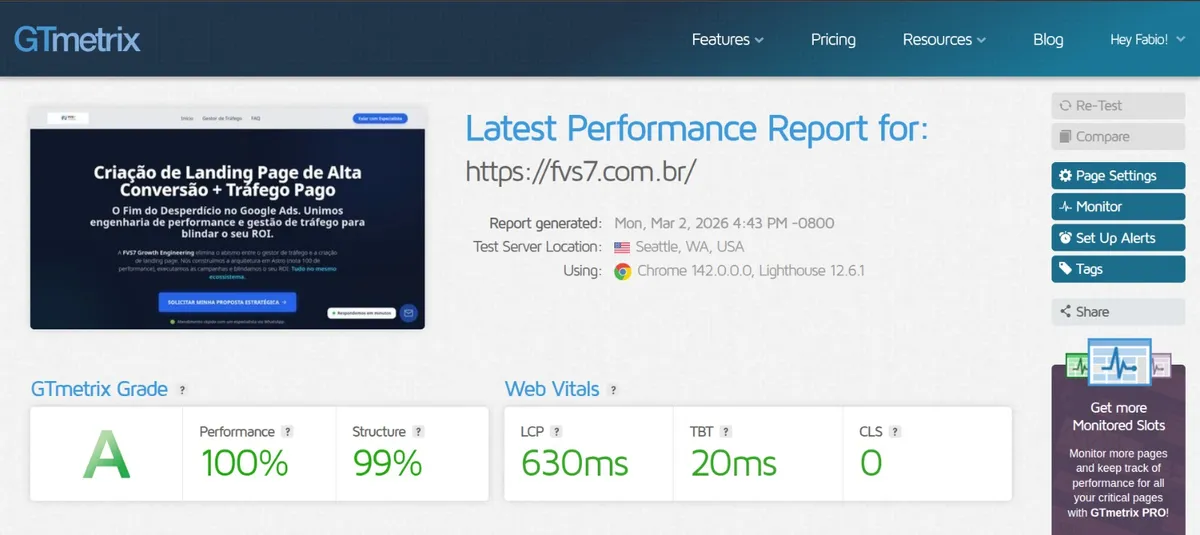The width and height of the screenshot is (1200, 535).
Task: Click the Compare button
Action: point(1118,137)
